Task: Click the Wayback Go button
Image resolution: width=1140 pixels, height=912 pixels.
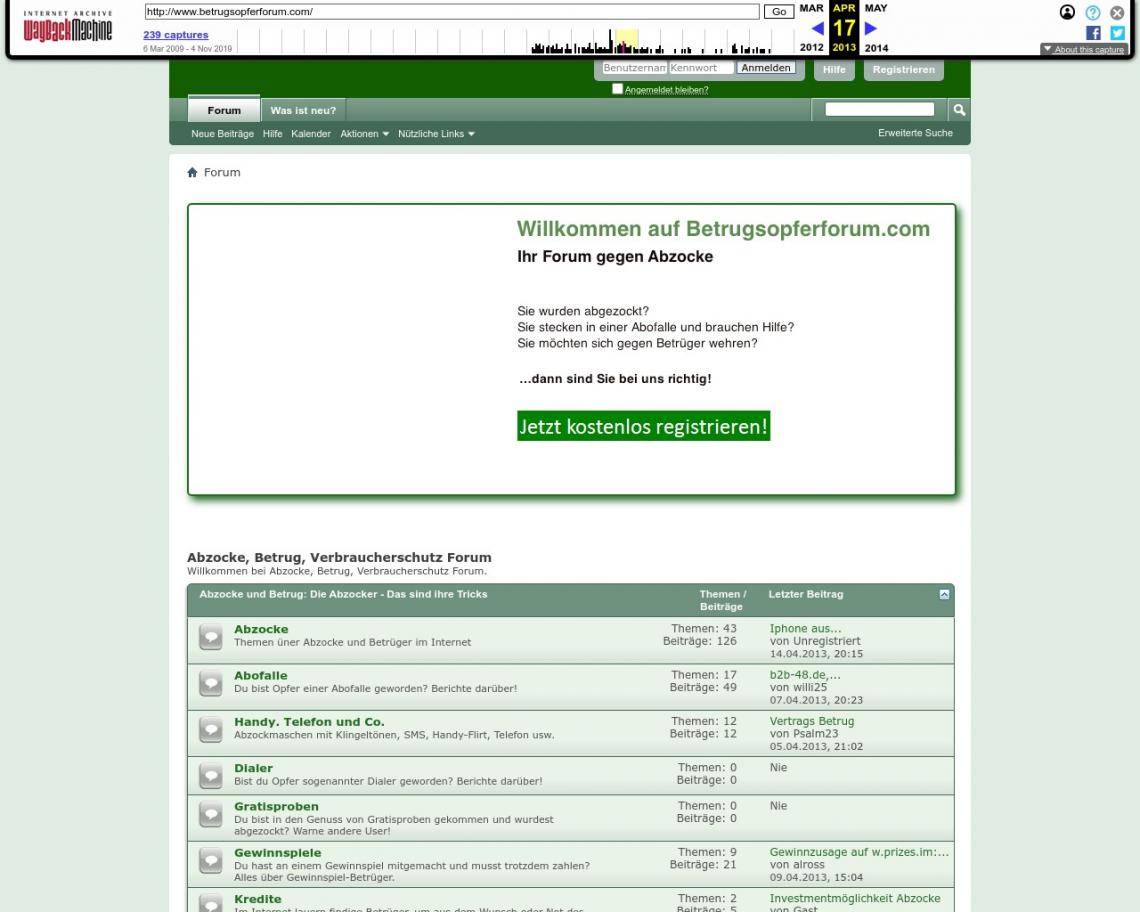Action: click(x=779, y=12)
